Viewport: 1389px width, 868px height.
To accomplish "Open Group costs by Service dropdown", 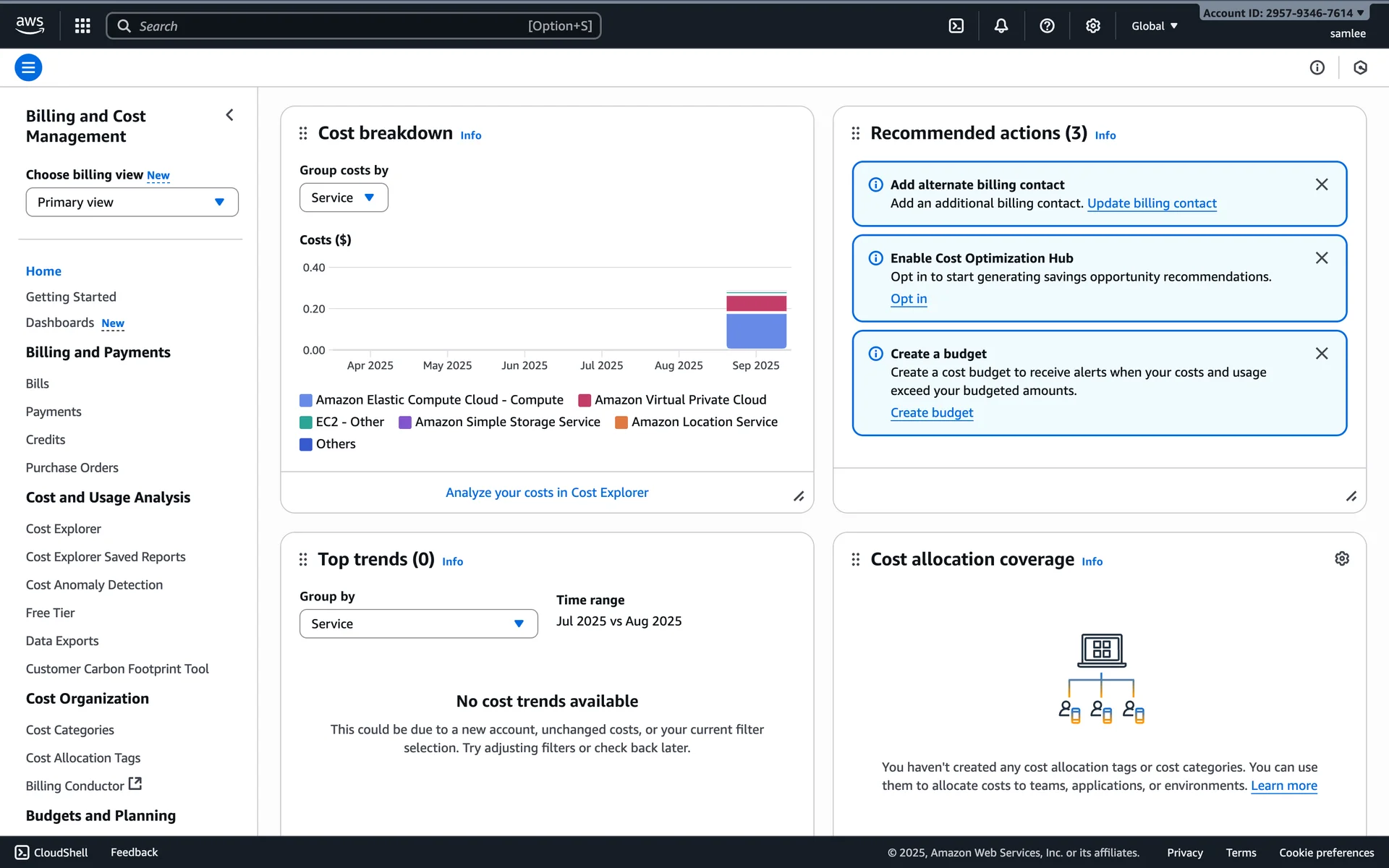I will (x=344, y=197).
